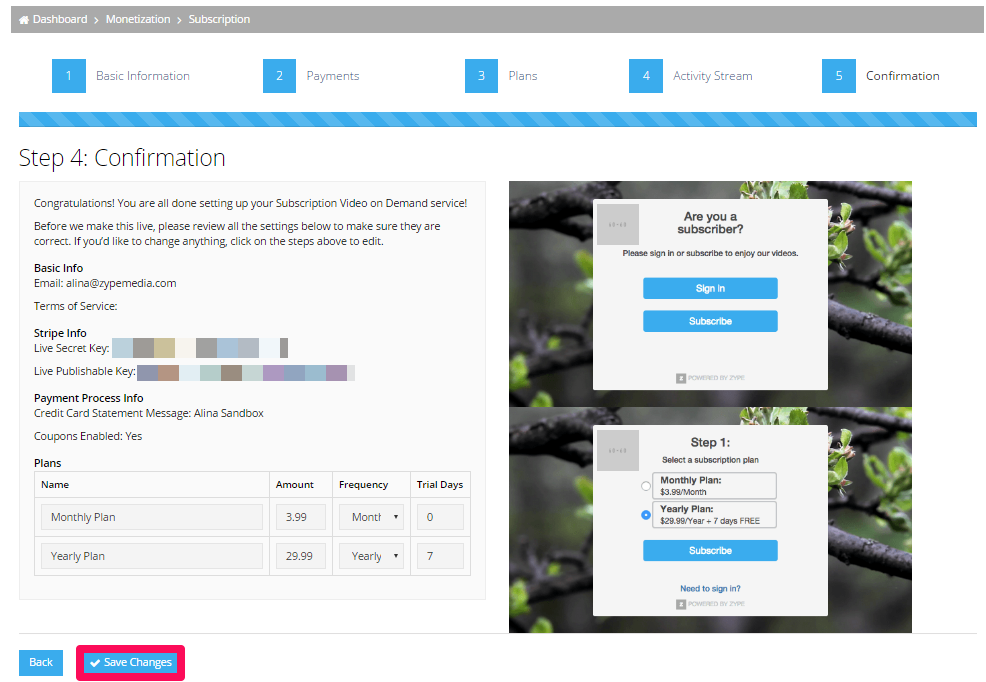Click the Yearly Plan name field
This screenshot has width=986, height=682.
(152, 556)
